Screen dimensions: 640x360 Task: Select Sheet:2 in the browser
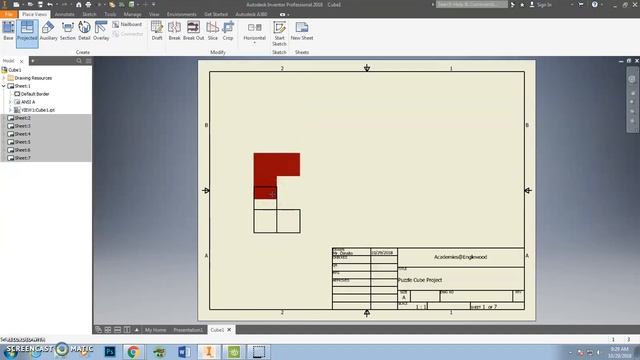(22, 118)
